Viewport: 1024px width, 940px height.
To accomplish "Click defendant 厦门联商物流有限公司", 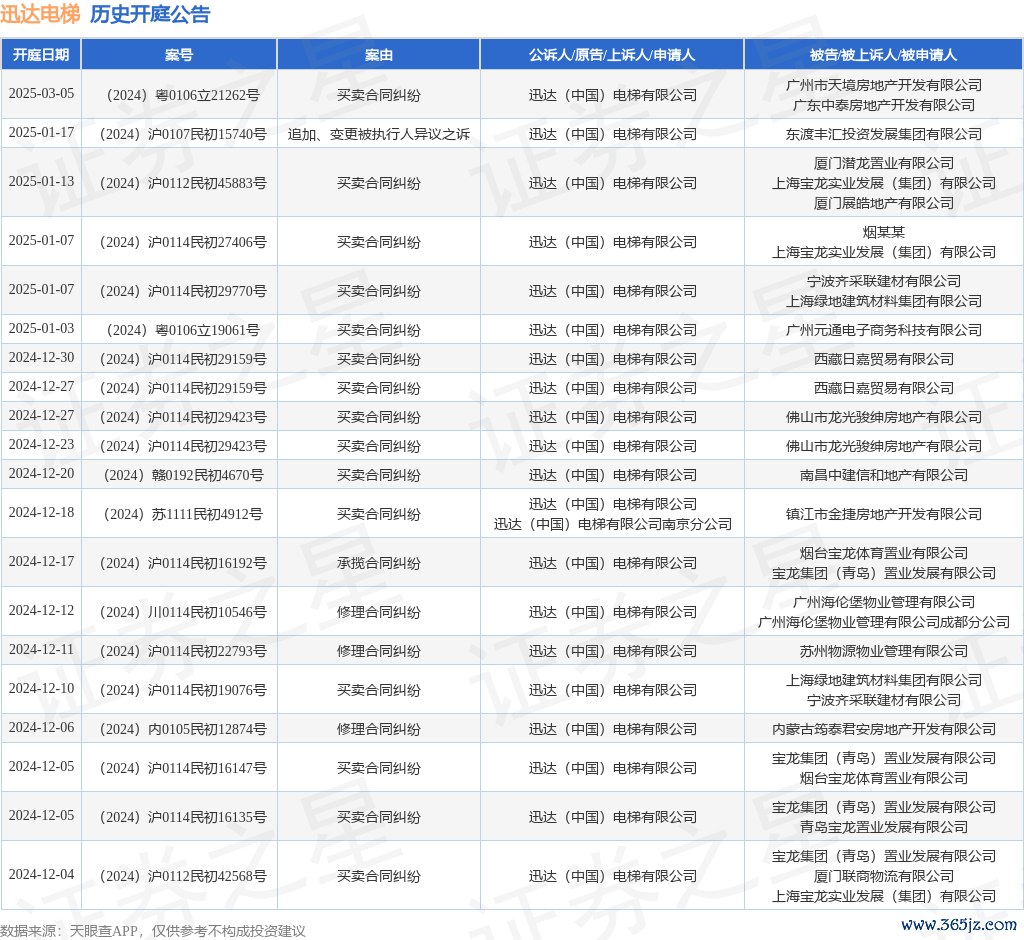I will (x=884, y=876).
